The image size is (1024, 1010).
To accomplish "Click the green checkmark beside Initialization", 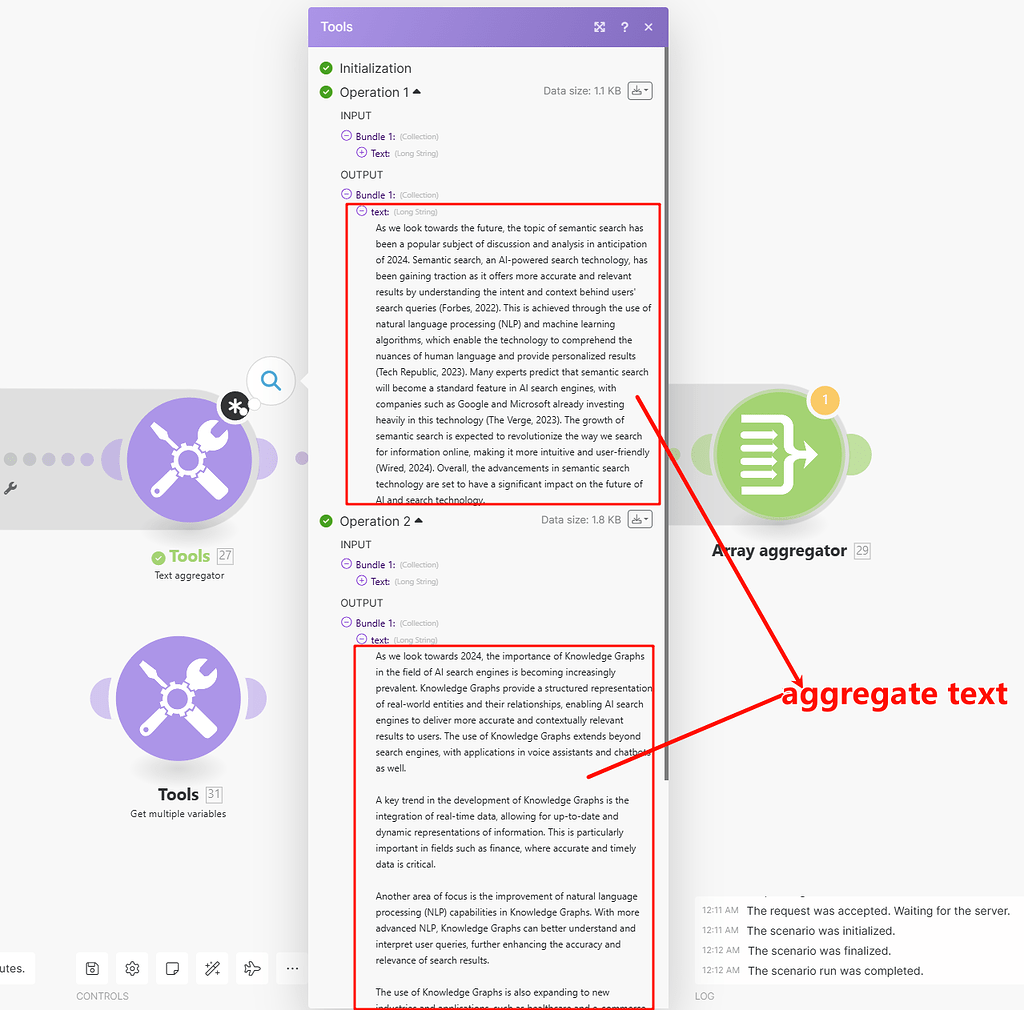I will (326, 68).
